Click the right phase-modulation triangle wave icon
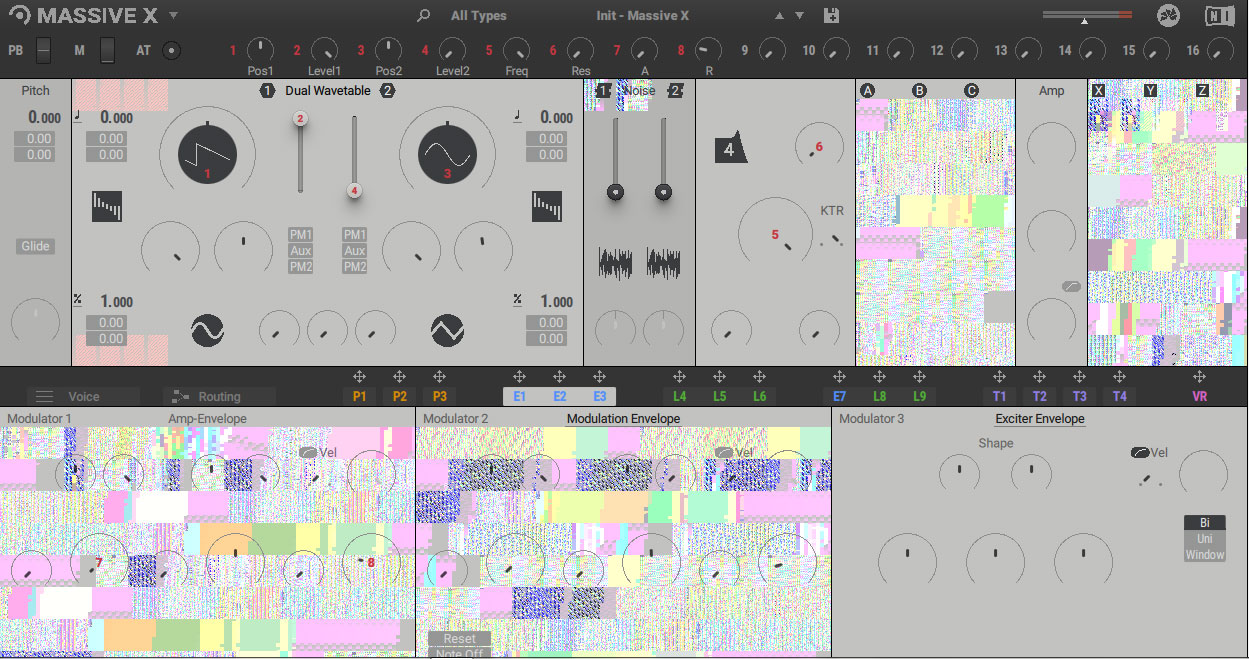The width and height of the screenshot is (1249, 659). (447, 329)
